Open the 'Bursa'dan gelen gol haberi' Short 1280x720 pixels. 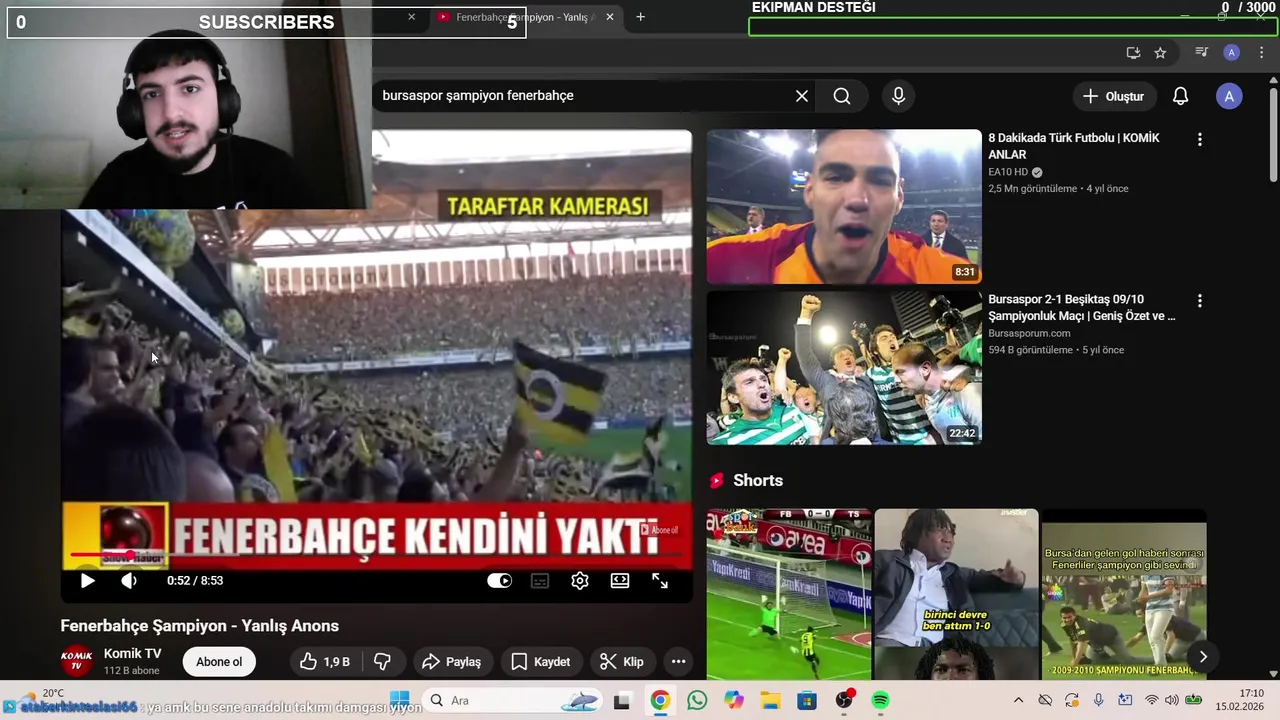pyautogui.click(x=1124, y=594)
